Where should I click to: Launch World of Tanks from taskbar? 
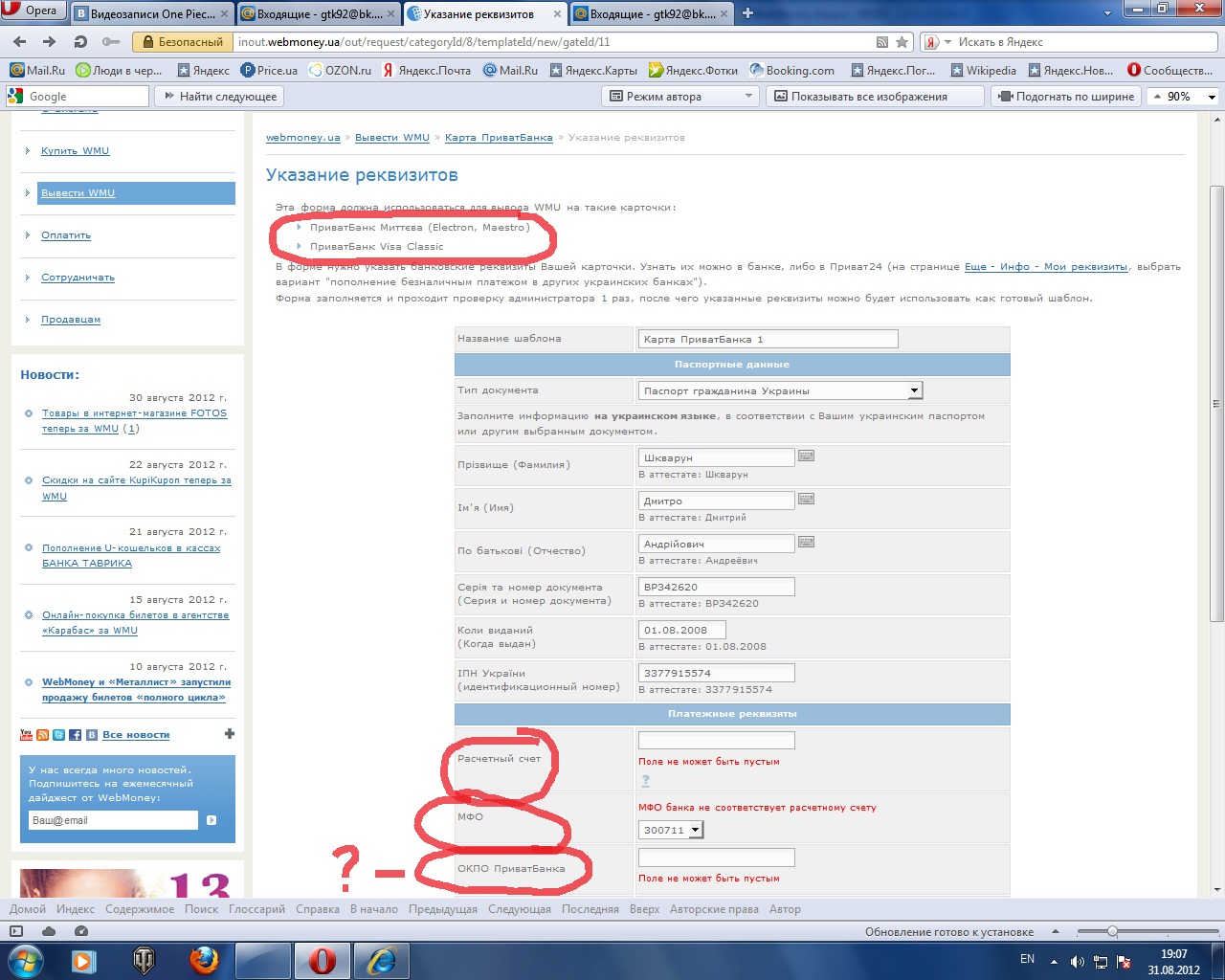pos(145,960)
